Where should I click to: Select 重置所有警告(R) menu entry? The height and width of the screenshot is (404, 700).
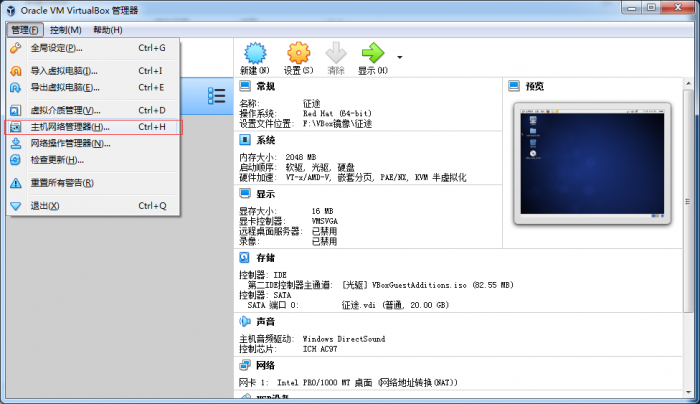tap(93, 183)
